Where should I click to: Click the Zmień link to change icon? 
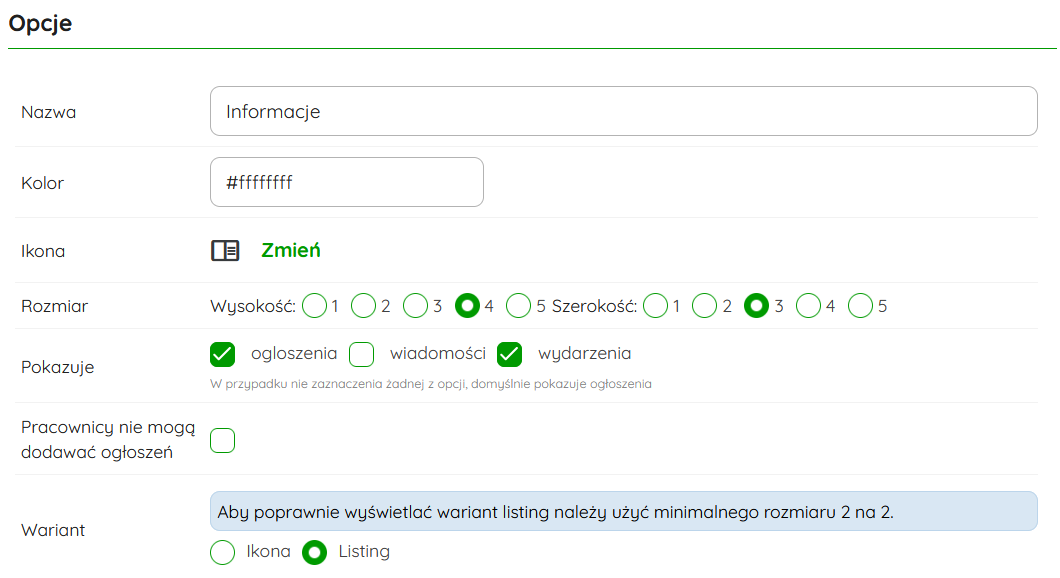point(291,251)
